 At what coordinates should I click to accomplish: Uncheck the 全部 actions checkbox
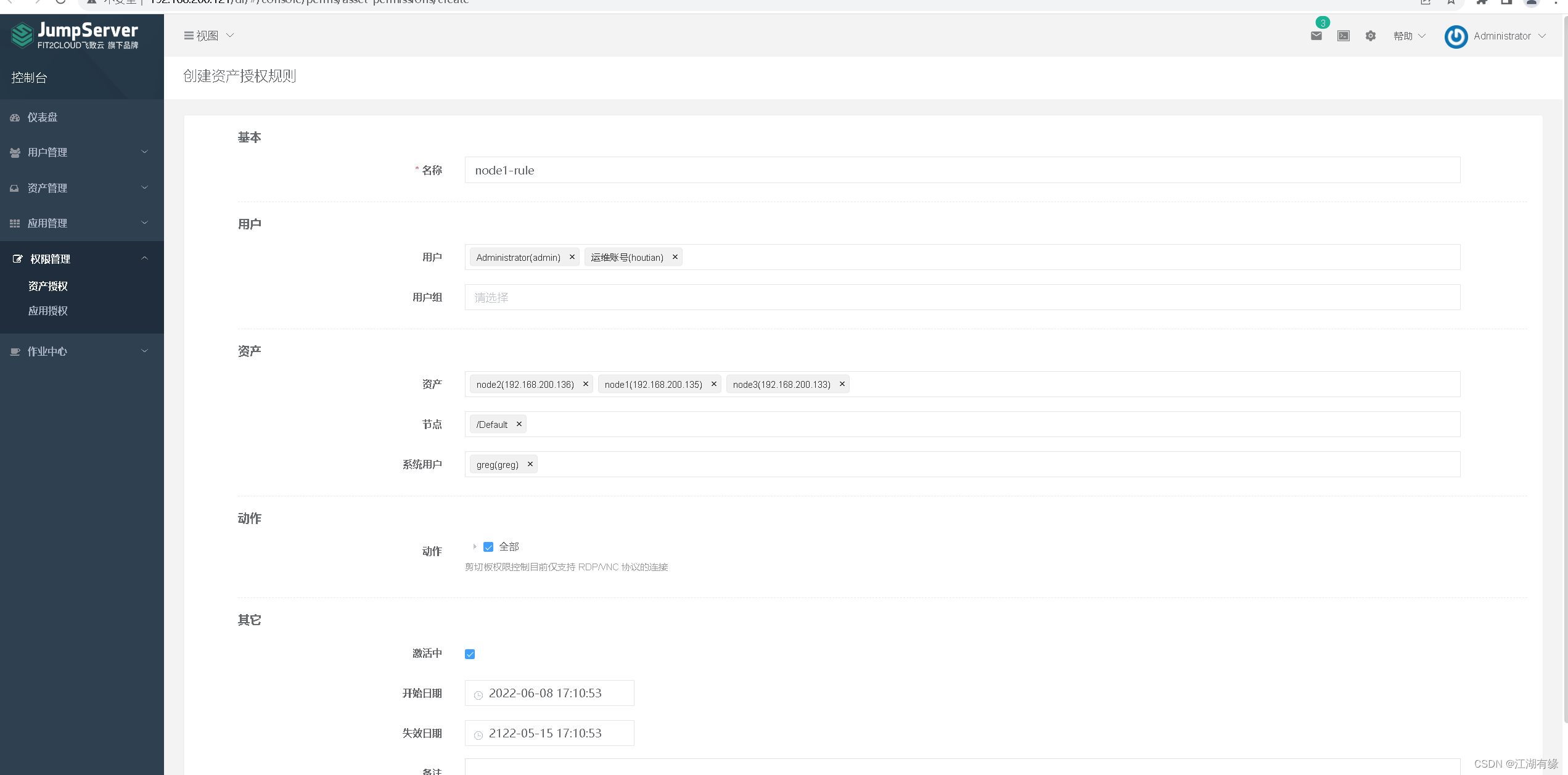pos(488,547)
